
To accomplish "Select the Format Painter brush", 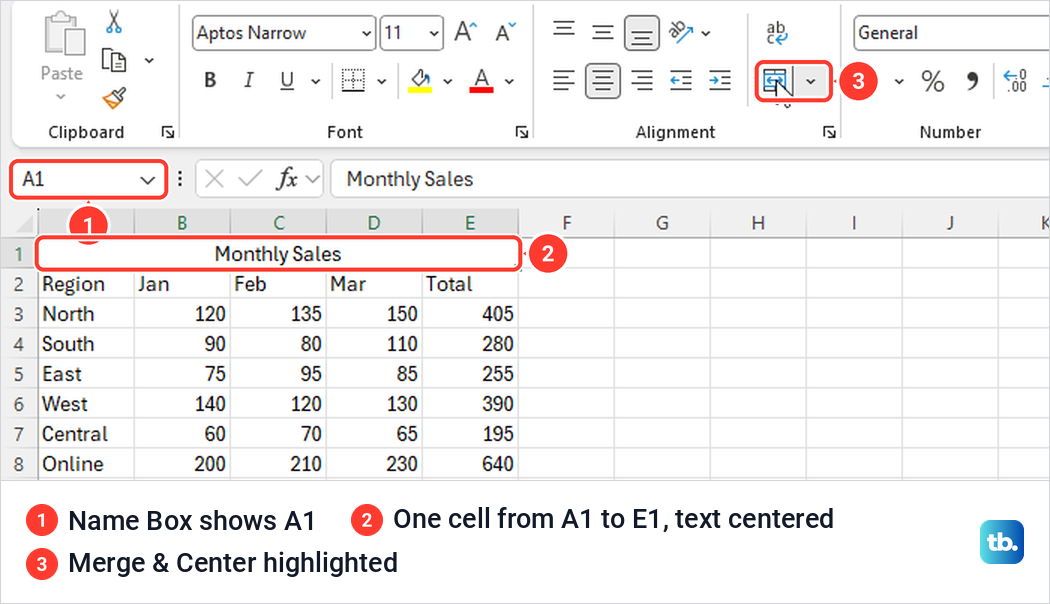I will click(114, 98).
